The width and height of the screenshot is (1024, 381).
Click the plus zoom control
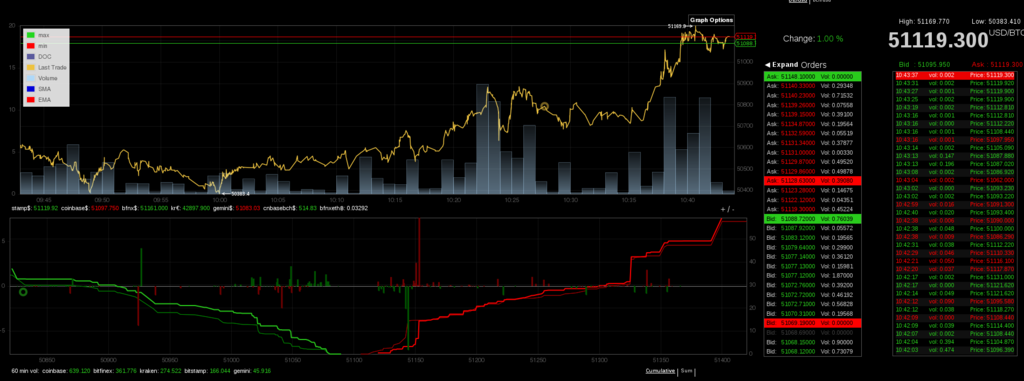[723, 209]
